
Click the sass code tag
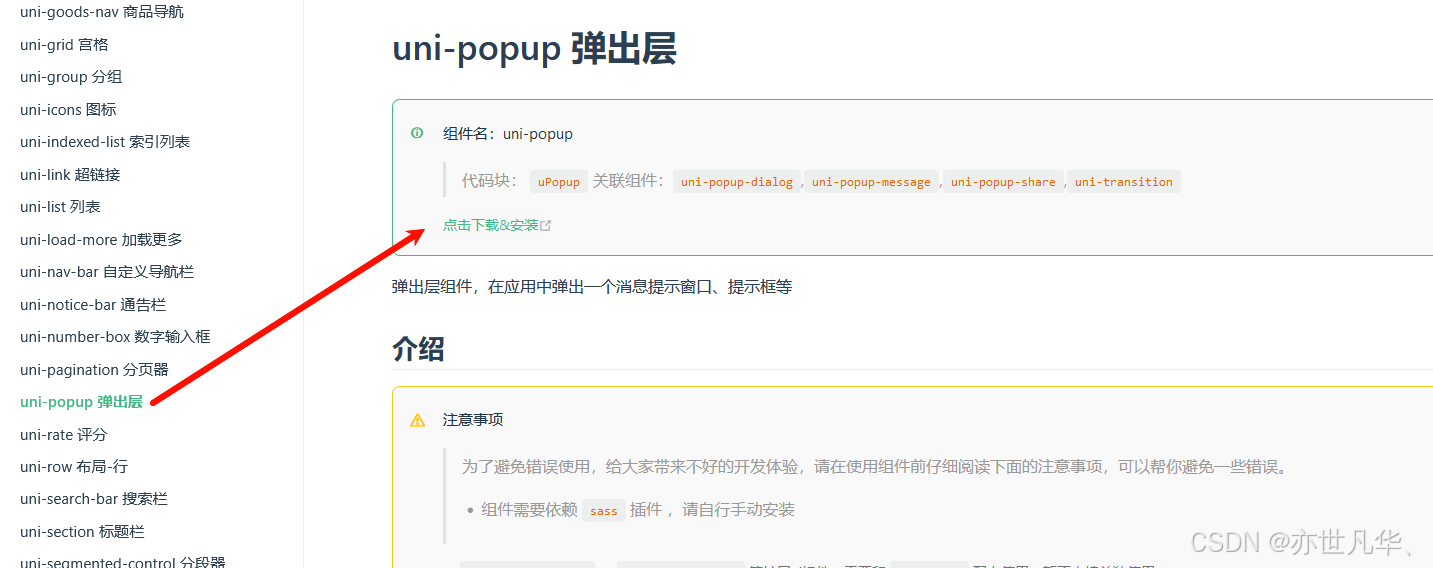pos(604,511)
